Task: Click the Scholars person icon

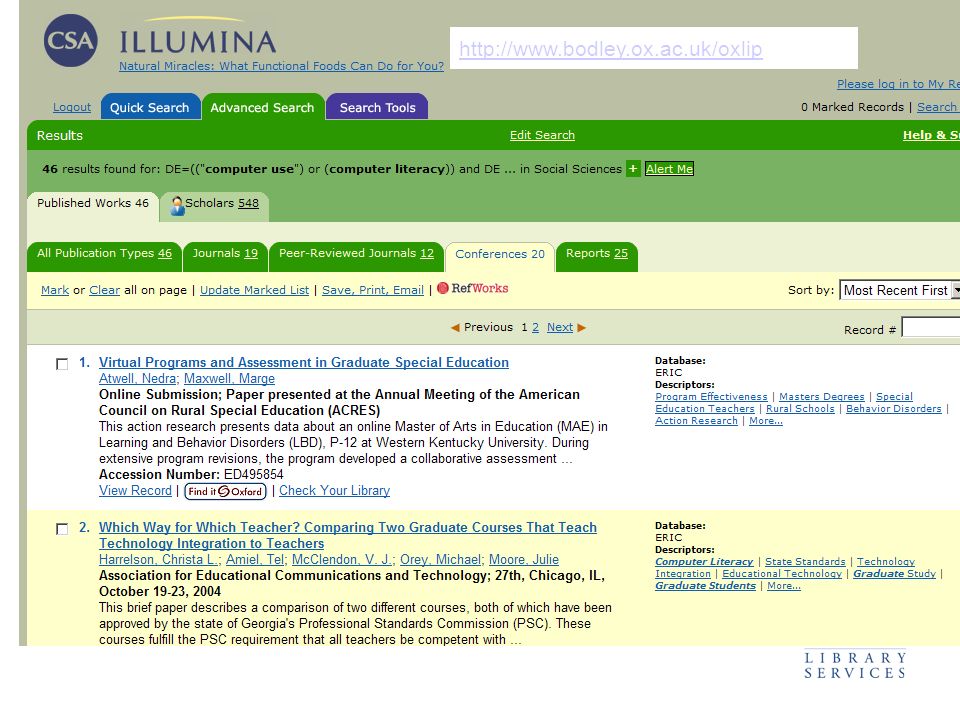Action: pos(177,205)
